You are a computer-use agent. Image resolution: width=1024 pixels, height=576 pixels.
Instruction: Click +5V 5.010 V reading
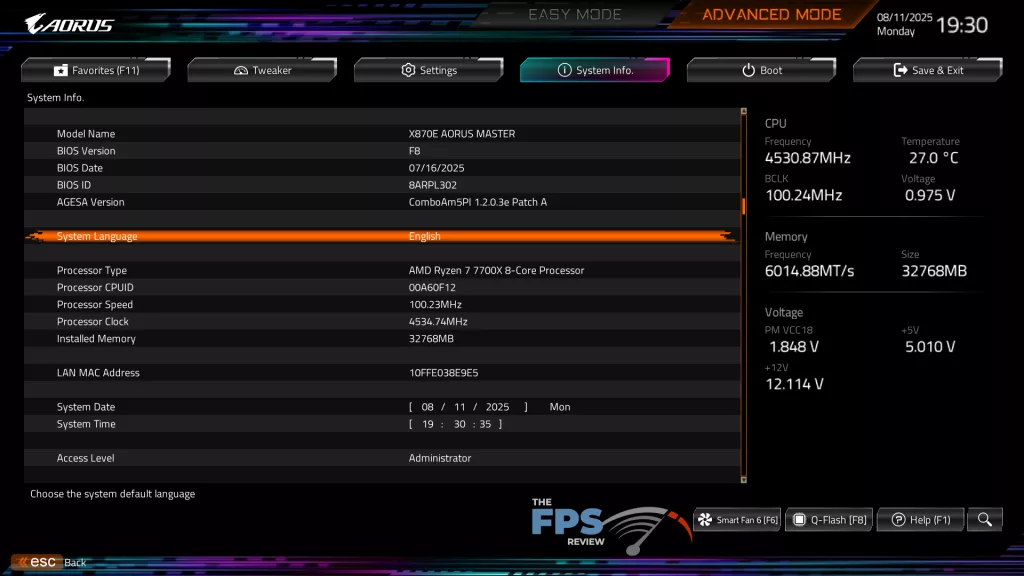[x=930, y=346]
